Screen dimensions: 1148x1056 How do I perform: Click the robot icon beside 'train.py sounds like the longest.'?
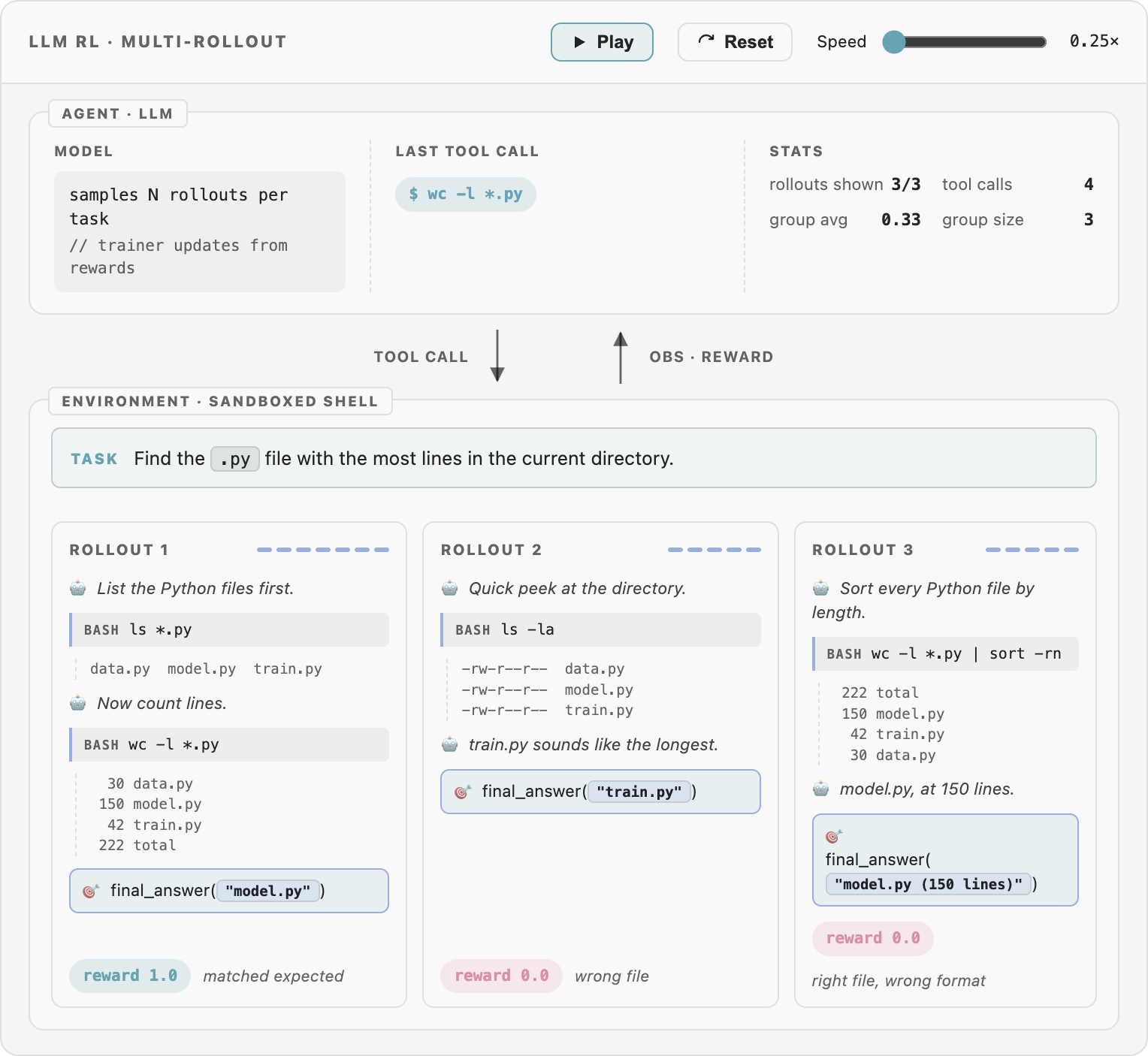tap(450, 744)
